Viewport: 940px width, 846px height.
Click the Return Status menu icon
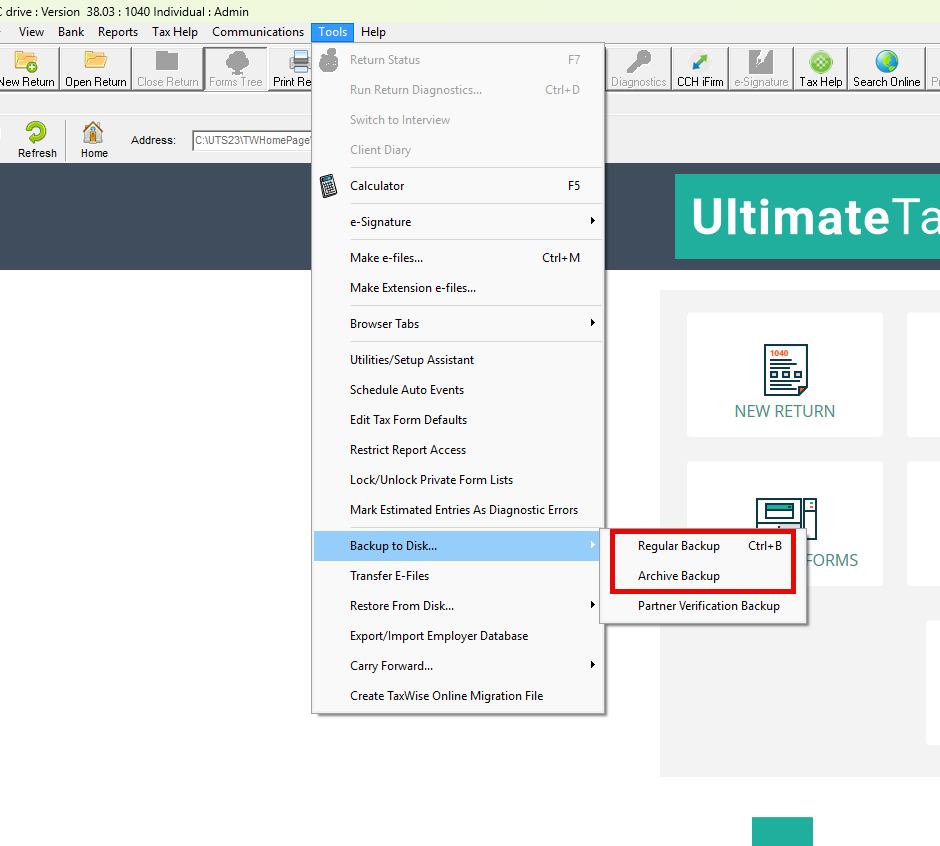click(329, 60)
